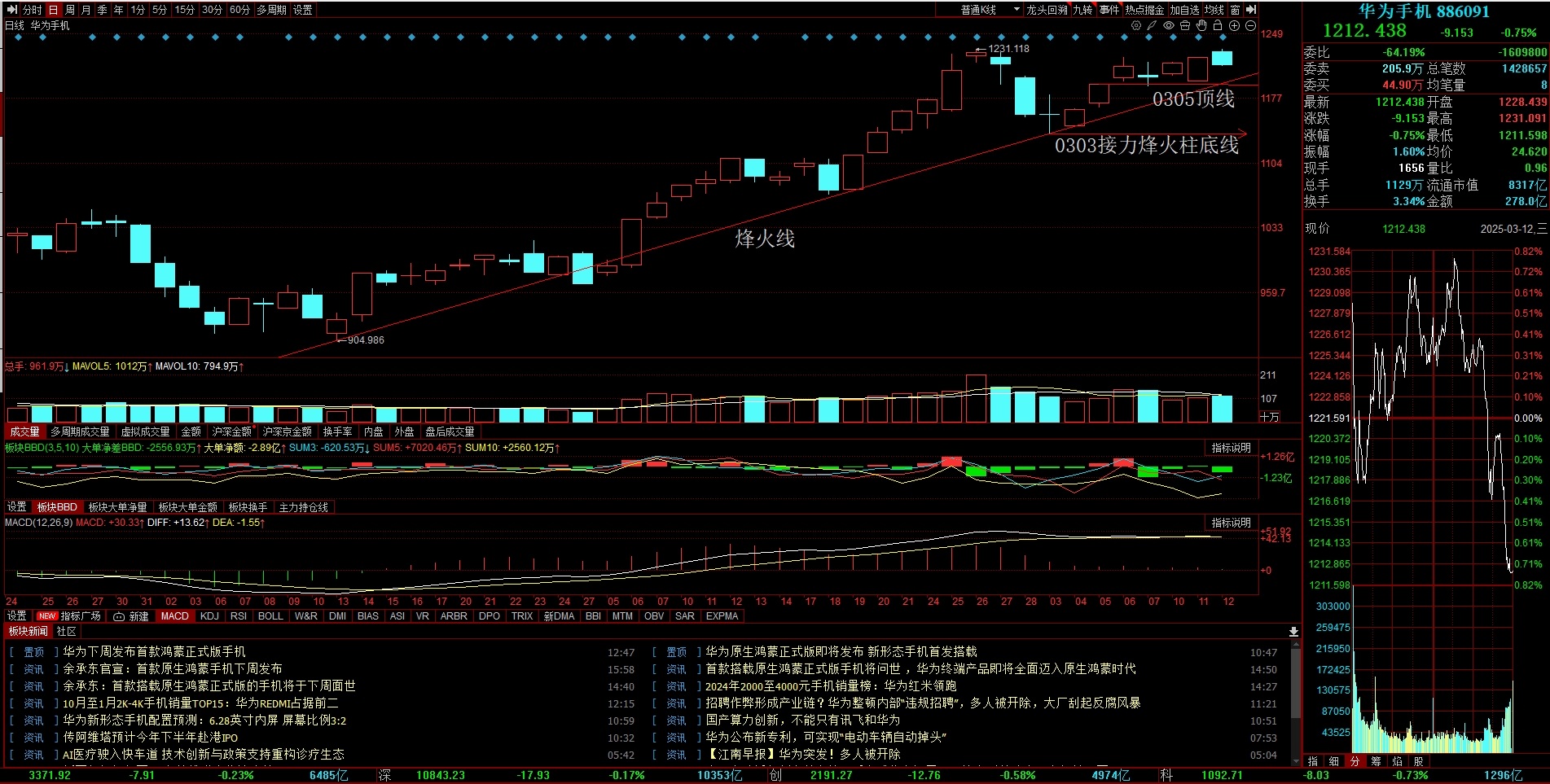This screenshot has height=784, width=1550.
Task: Click the collapse arrow icon at top-left
Action: [11, 10]
